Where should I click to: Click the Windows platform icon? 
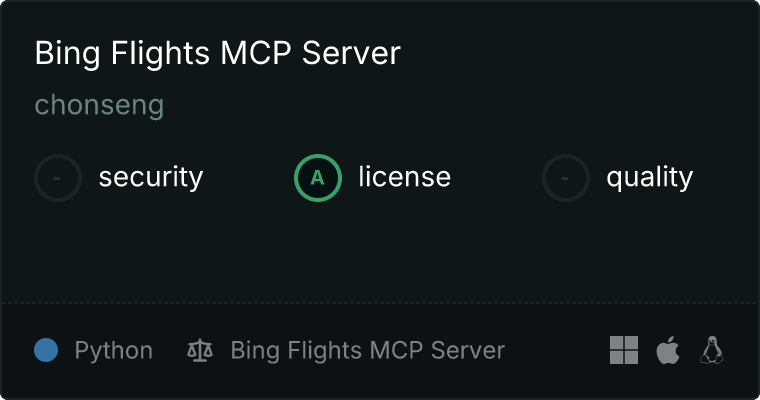coord(624,350)
